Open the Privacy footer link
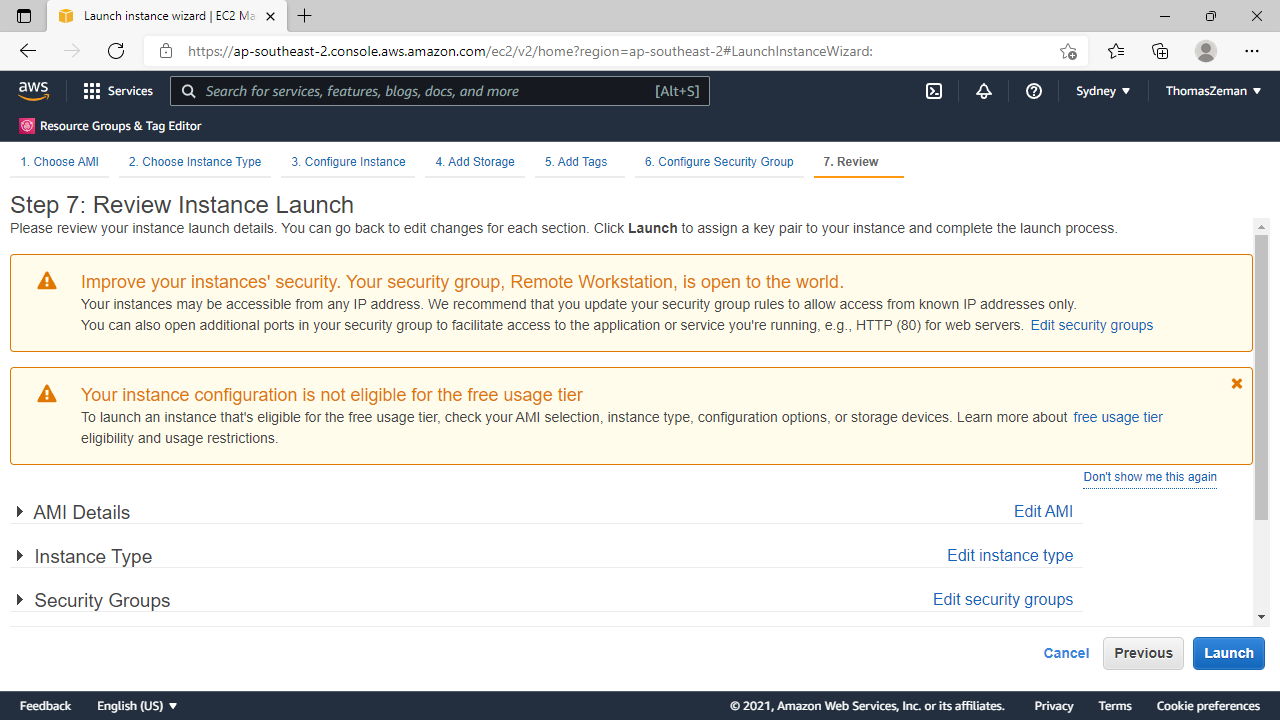 (x=1054, y=706)
